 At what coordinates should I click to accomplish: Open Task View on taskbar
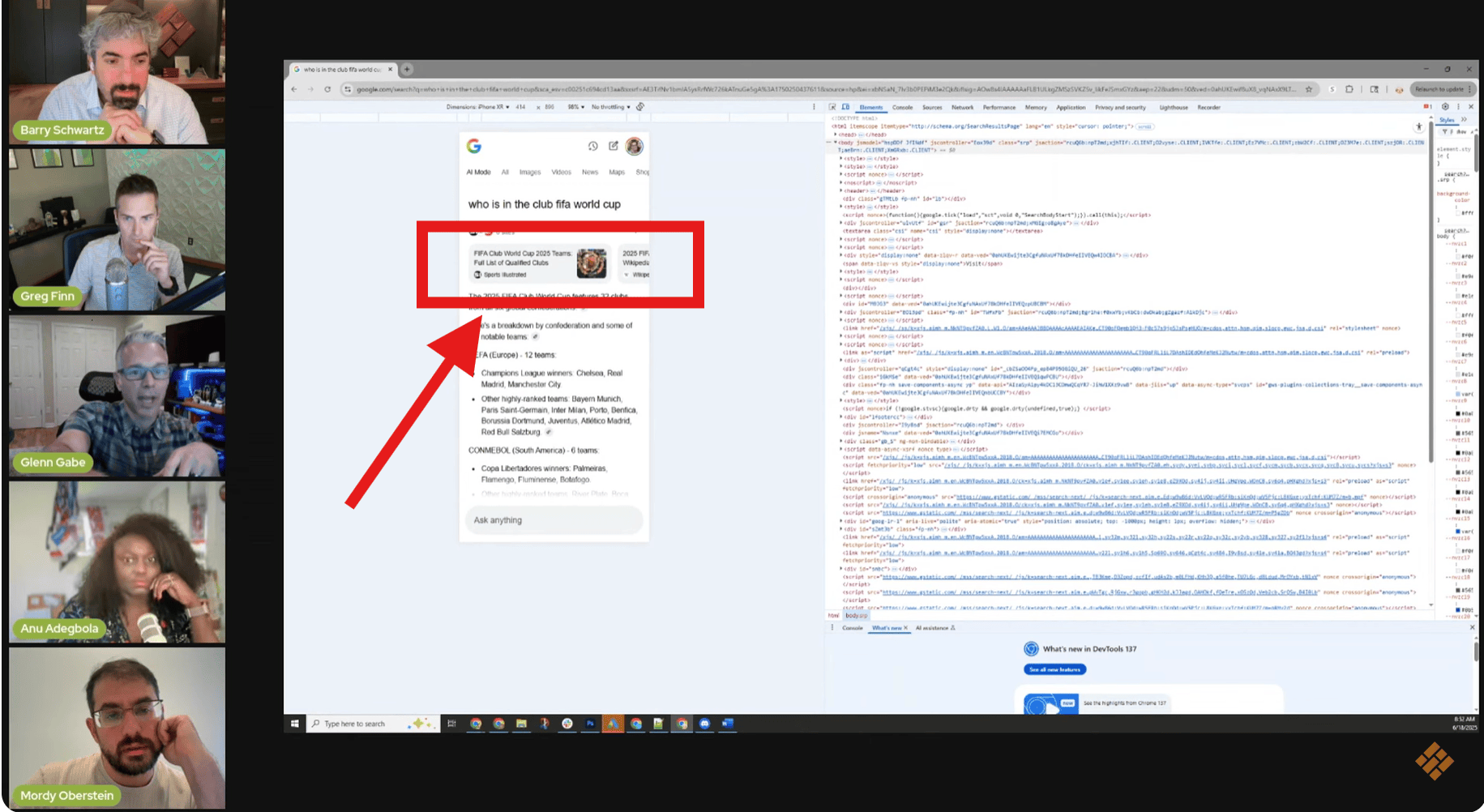(451, 724)
